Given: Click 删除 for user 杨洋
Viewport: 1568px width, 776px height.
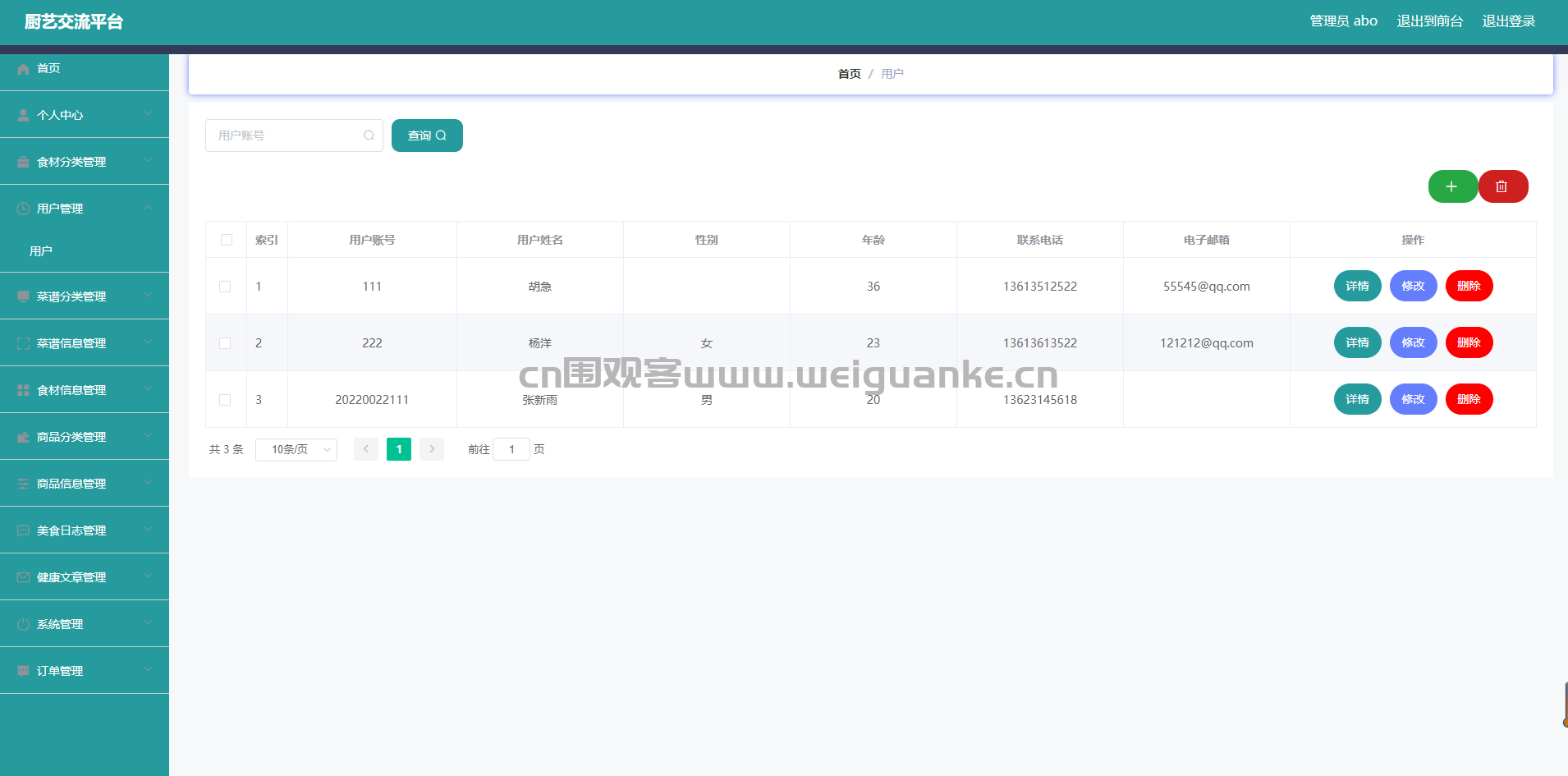Looking at the screenshot, I should point(1469,342).
